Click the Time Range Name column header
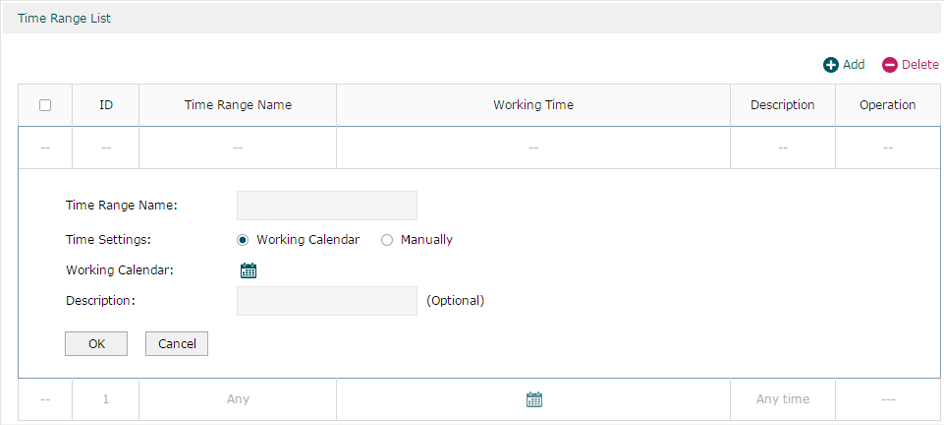The image size is (944, 425). (x=238, y=105)
